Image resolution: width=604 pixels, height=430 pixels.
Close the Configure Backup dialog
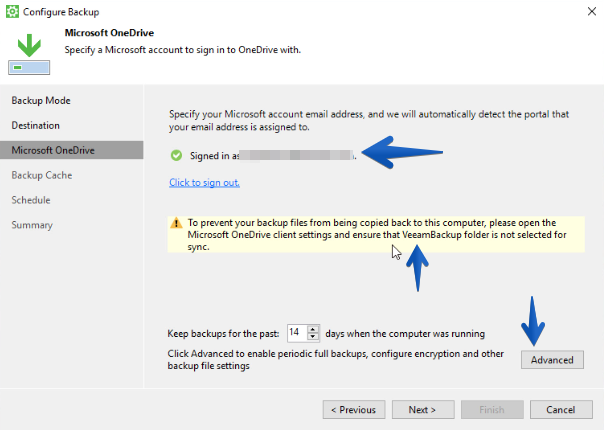point(592,12)
